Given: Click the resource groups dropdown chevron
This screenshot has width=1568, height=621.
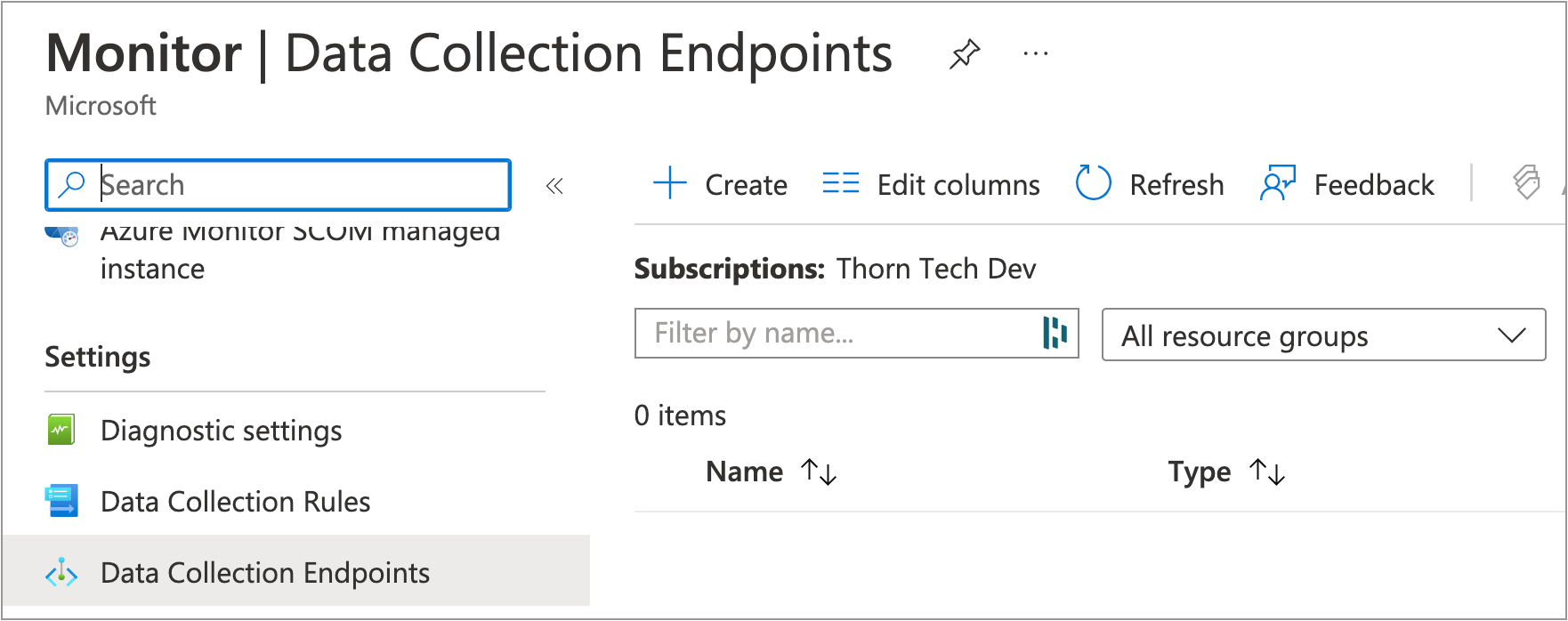Looking at the screenshot, I should pos(1511,335).
